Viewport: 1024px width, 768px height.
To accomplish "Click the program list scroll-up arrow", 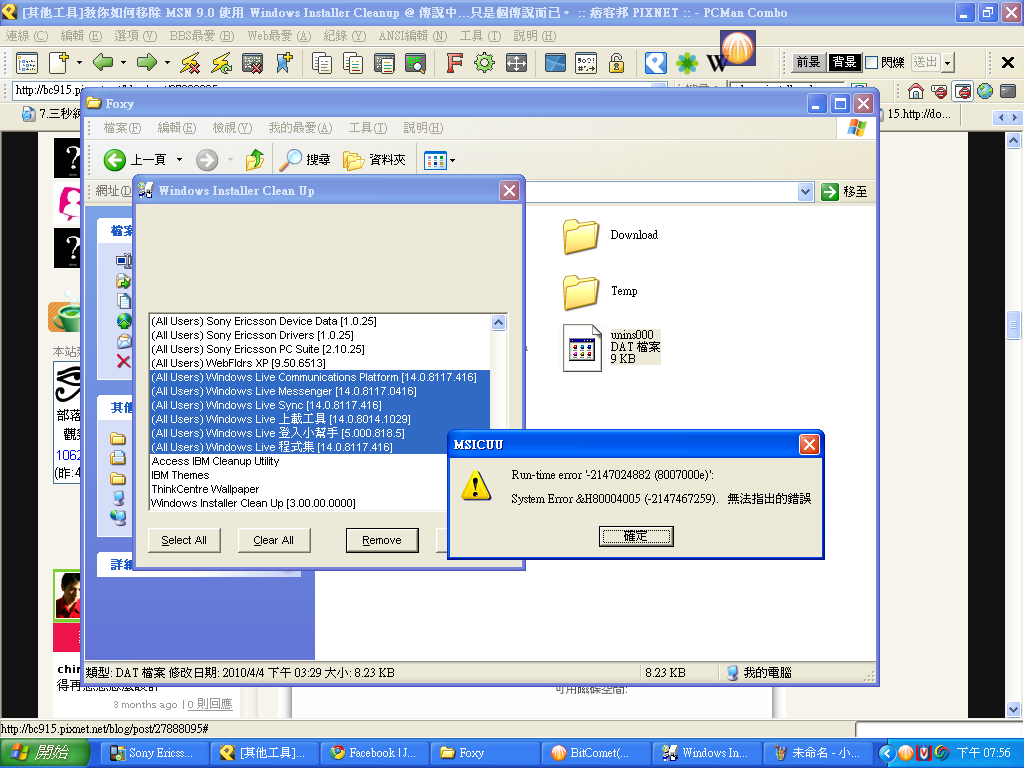I will (498, 323).
